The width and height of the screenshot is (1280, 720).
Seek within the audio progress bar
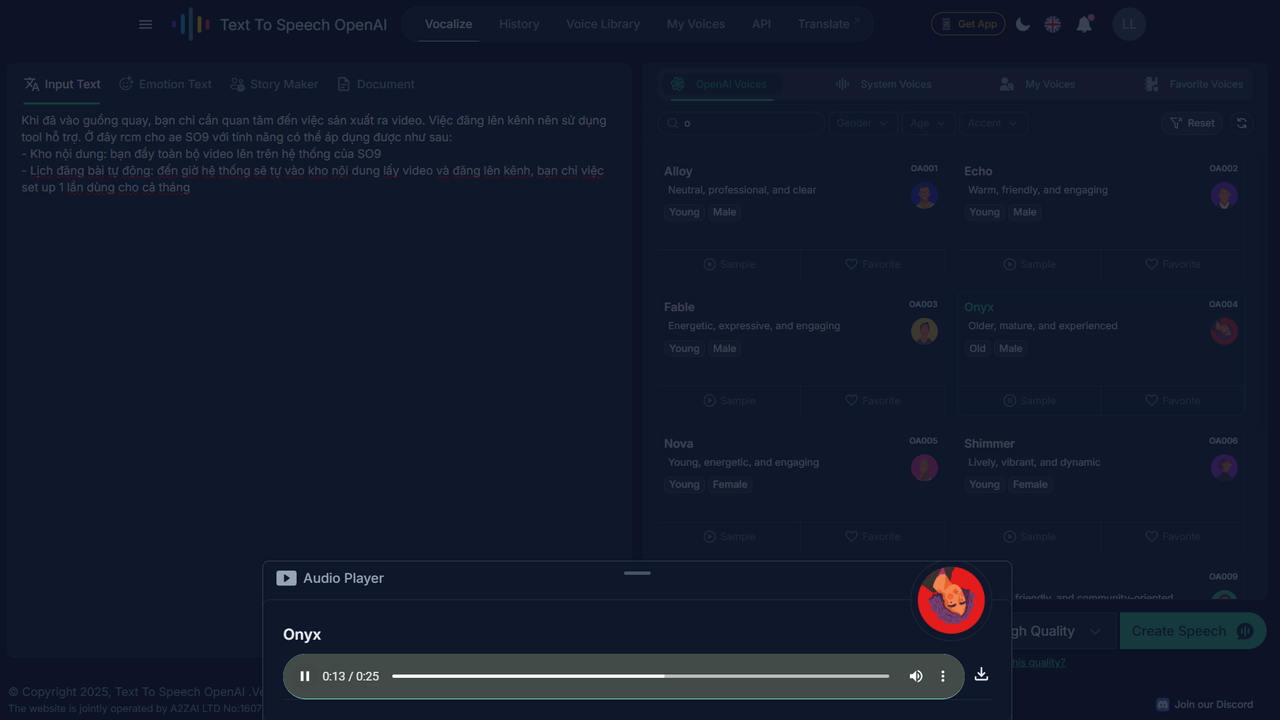640,676
